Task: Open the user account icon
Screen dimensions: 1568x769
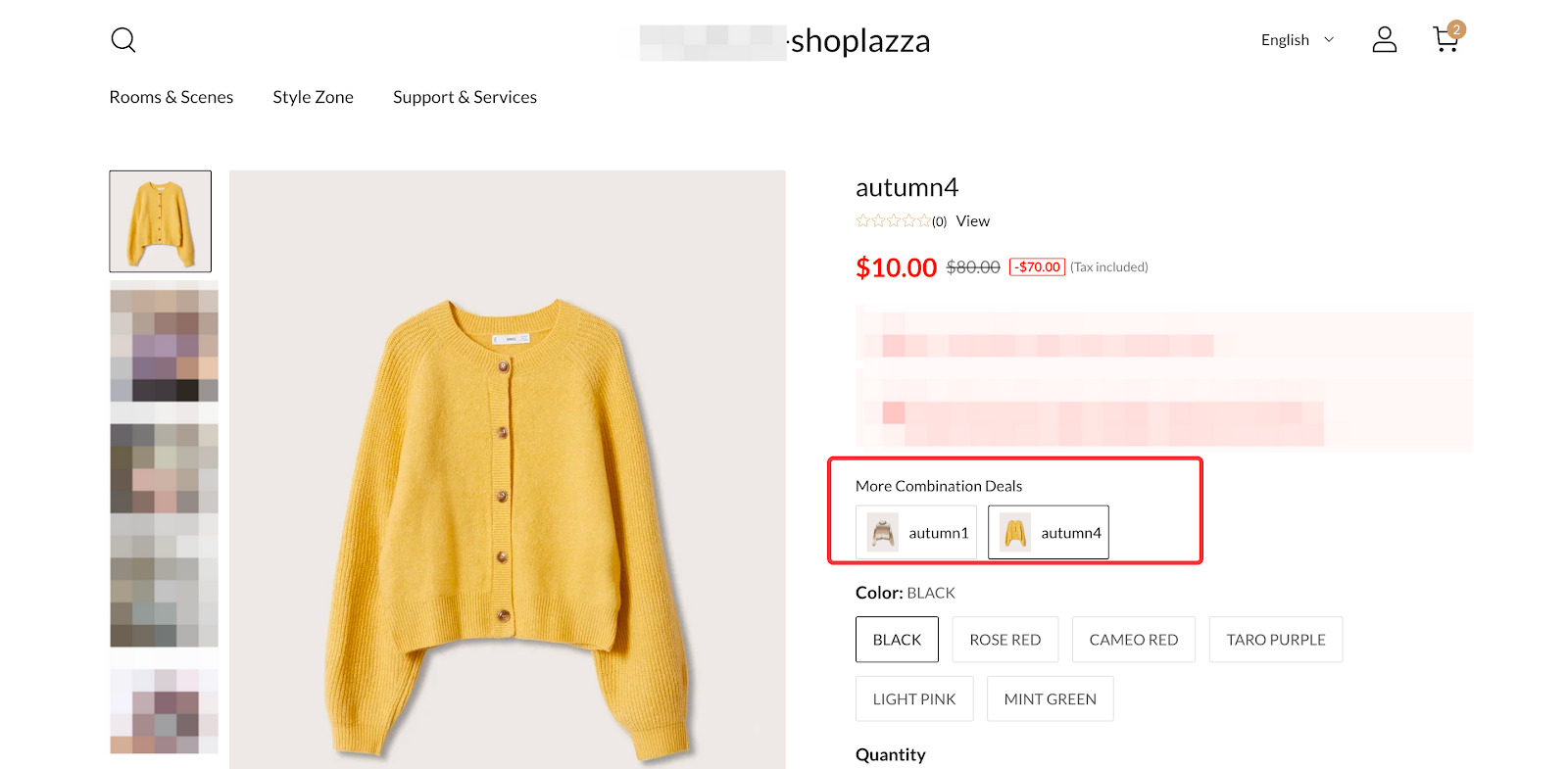Action: coord(1384,40)
